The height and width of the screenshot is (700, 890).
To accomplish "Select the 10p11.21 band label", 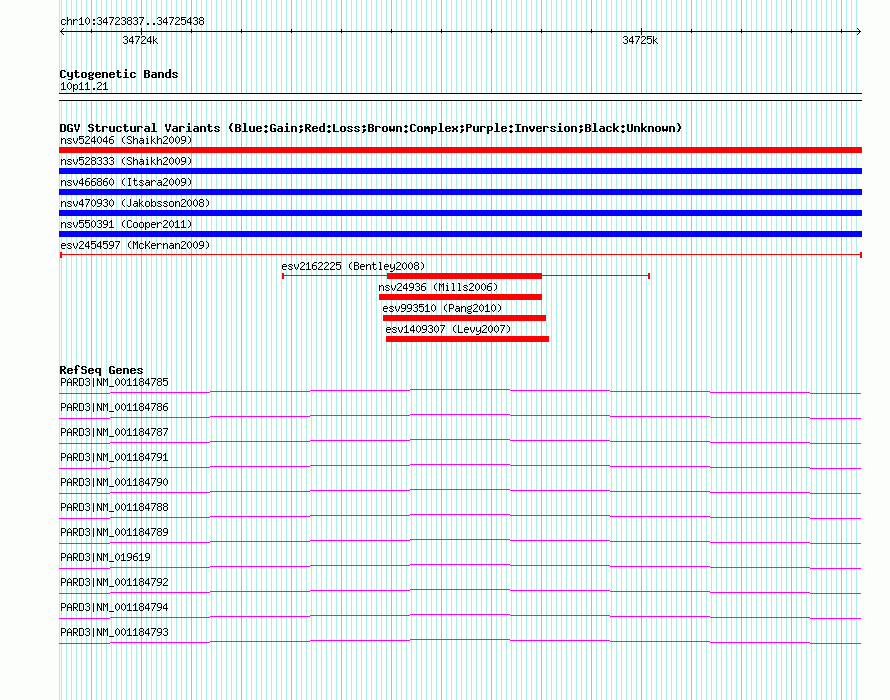I will [84, 86].
